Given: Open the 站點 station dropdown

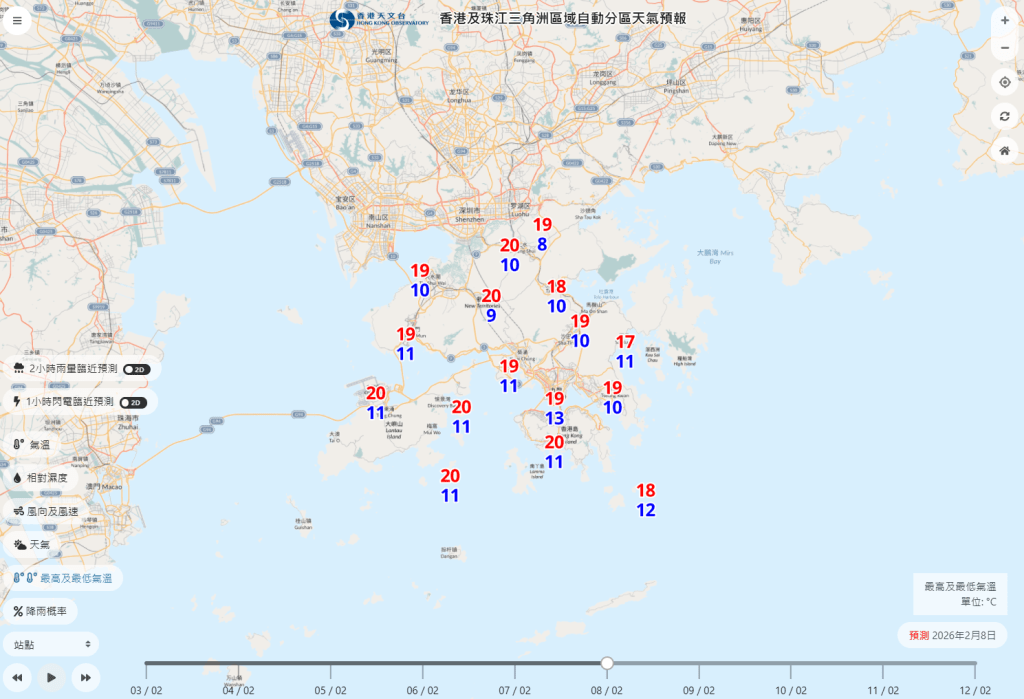Looking at the screenshot, I should coord(38,644).
